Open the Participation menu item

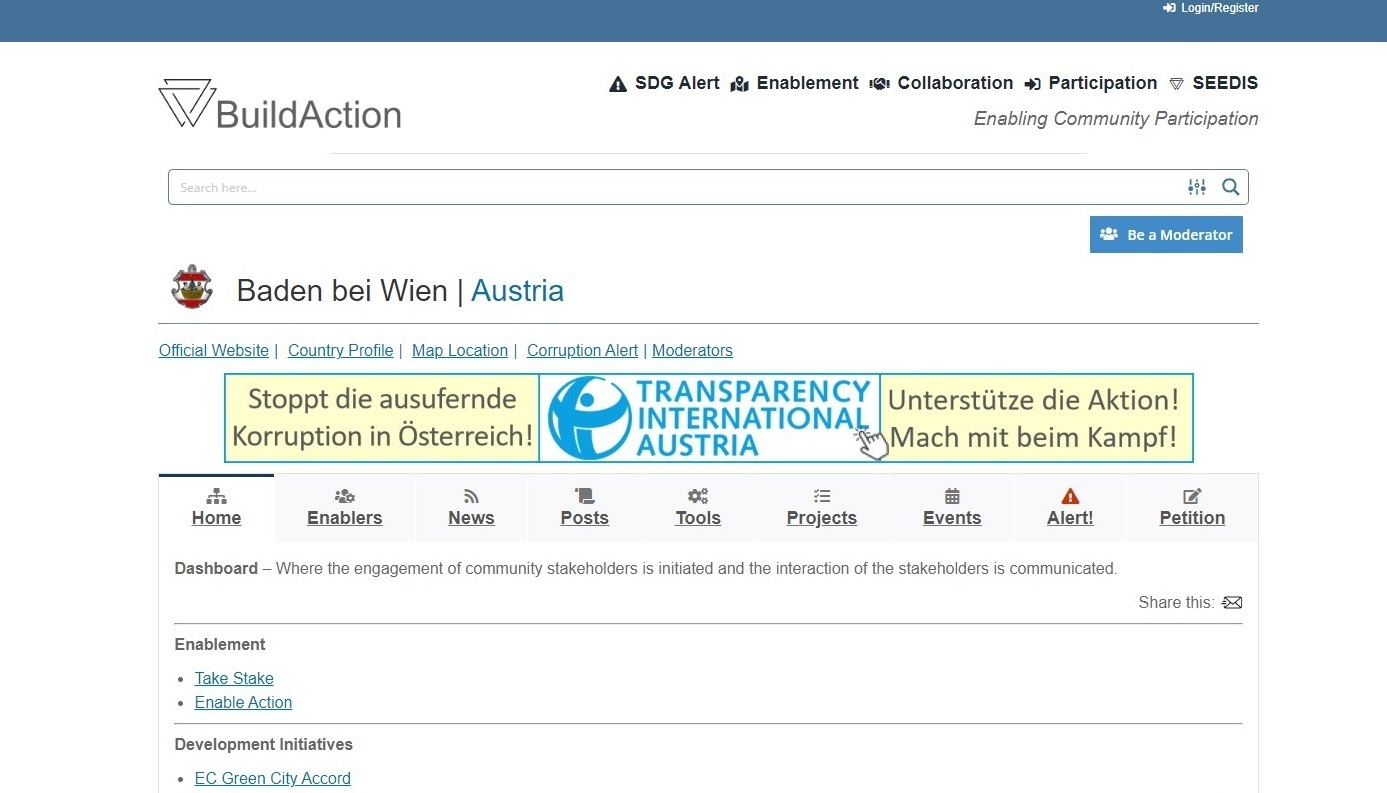(x=1091, y=84)
